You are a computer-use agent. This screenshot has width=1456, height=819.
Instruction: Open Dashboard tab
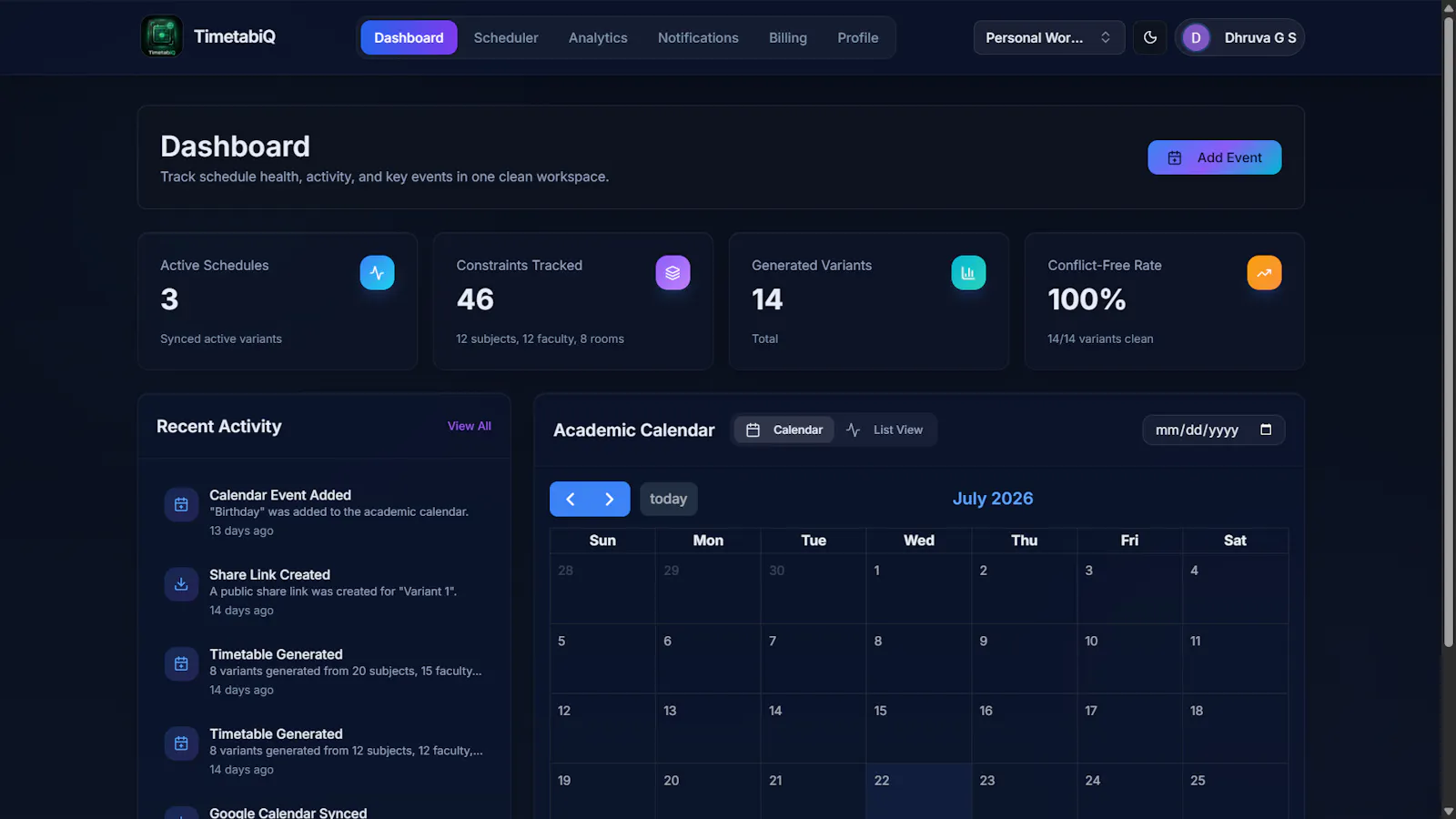(x=409, y=37)
